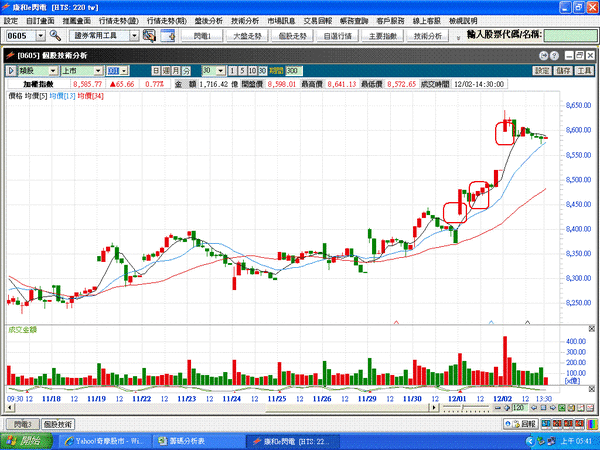Click the 儲存 button in chart header
Screen dimensions: 600x450
pos(564,71)
